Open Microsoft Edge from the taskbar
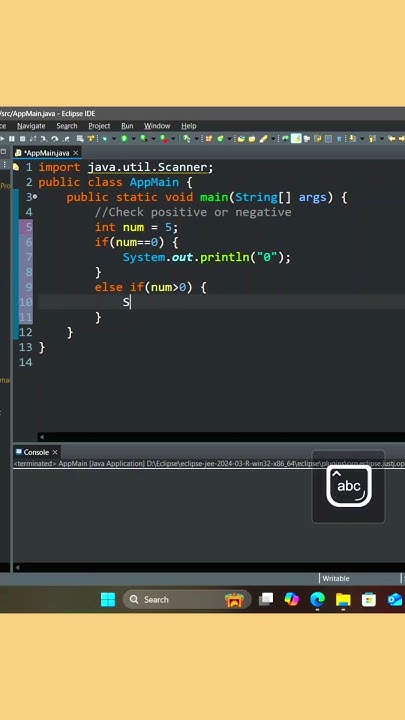Screen dimensions: 405x720 click(x=317, y=600)
